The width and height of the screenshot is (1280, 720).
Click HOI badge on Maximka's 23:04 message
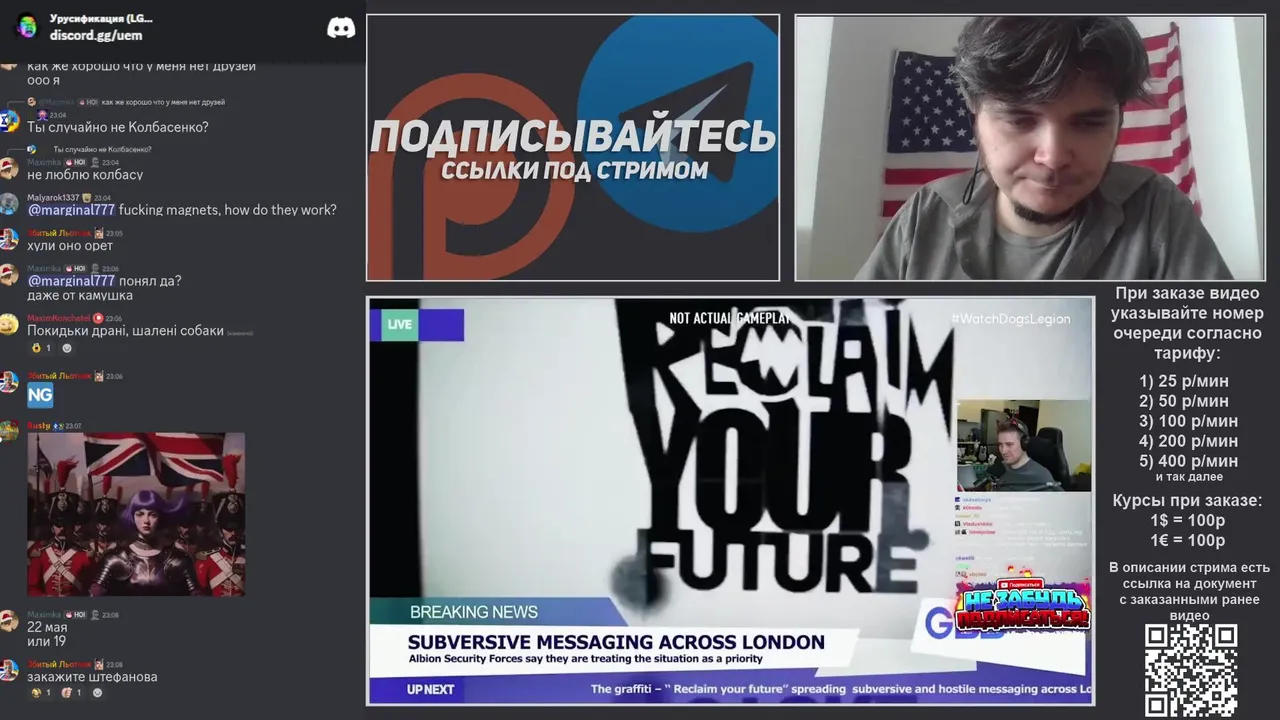coord(76,162)
